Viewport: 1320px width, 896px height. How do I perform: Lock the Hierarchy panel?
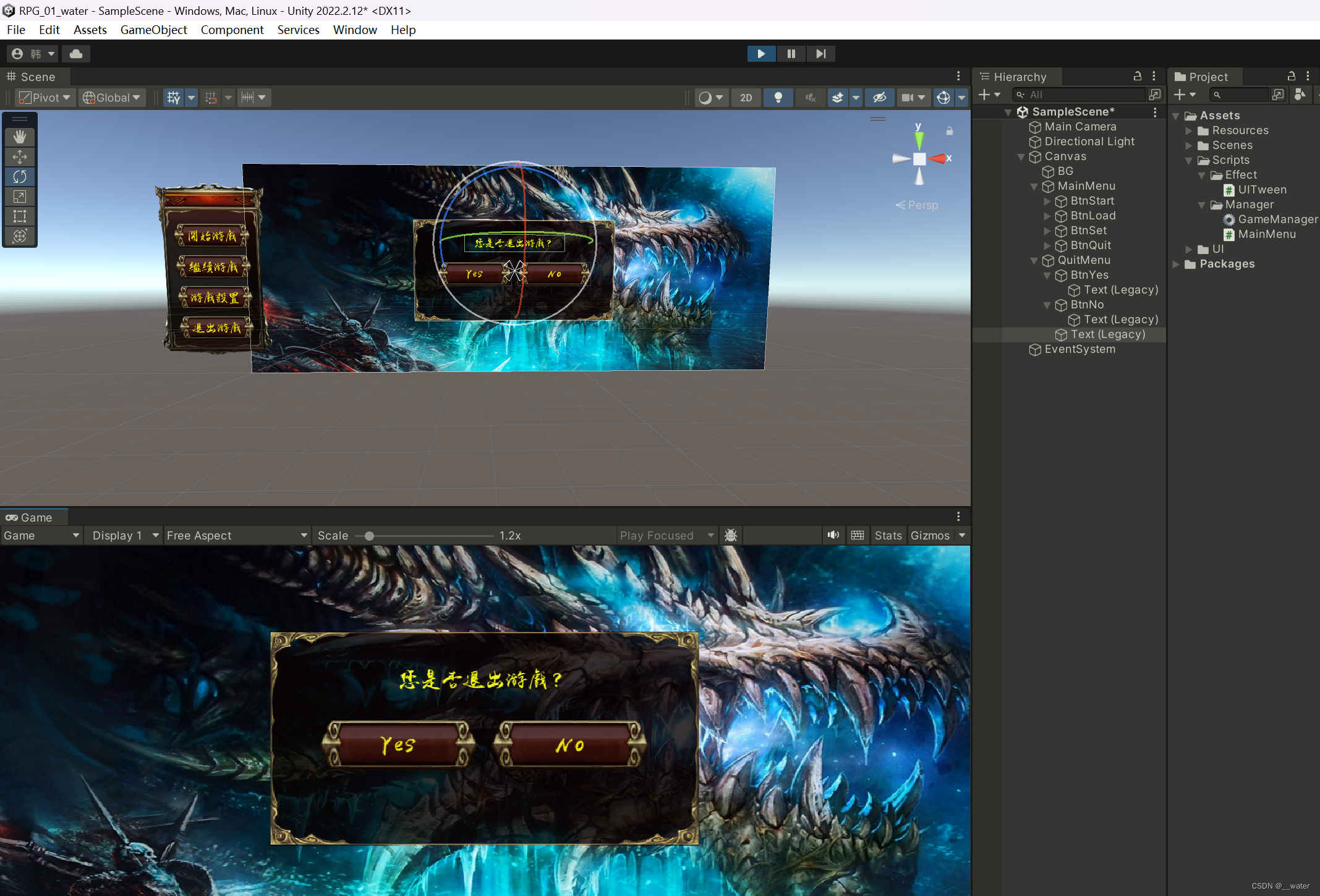pyautogui.click(x=1137, y=76)
